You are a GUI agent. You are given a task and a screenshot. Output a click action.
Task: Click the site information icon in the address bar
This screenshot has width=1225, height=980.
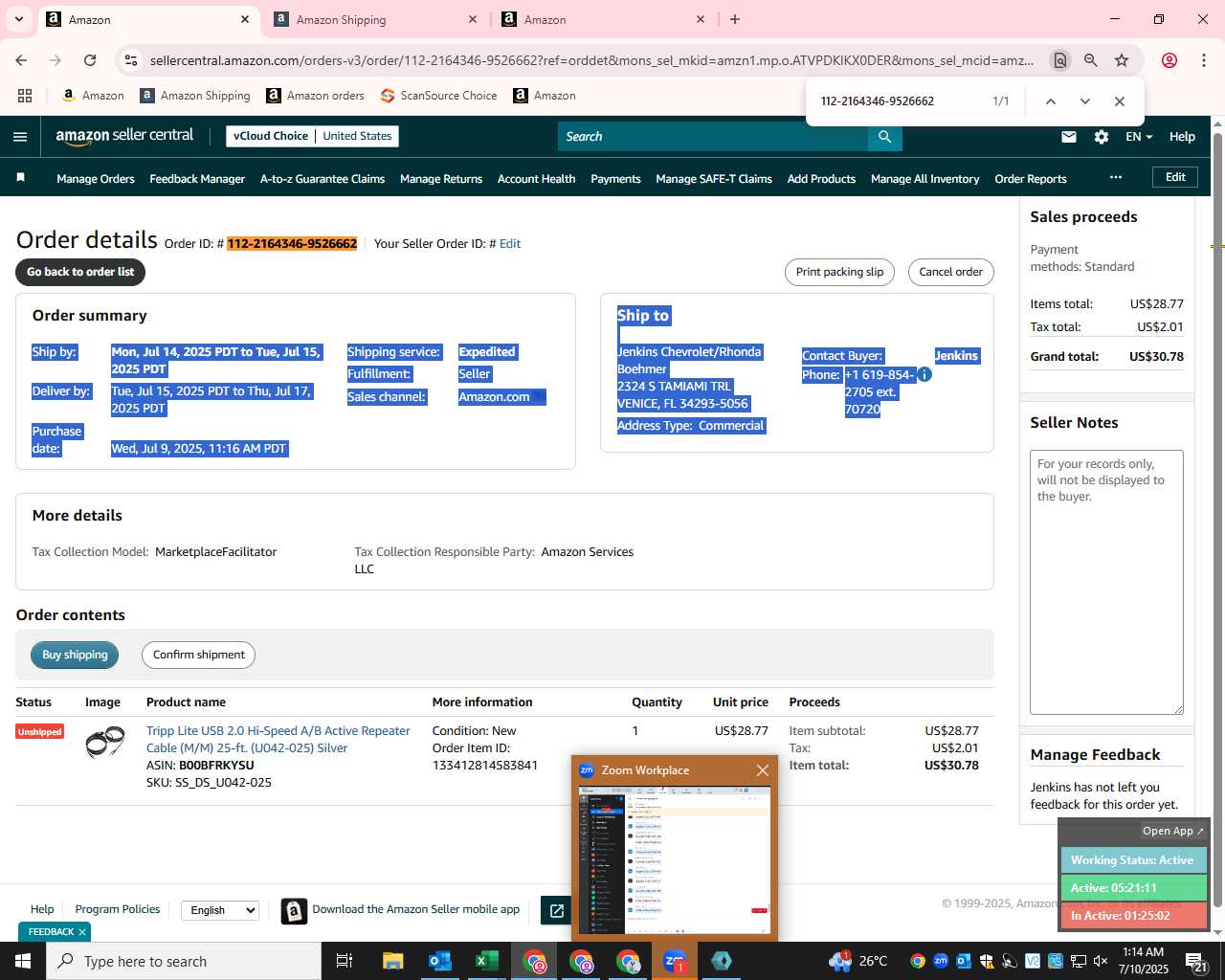tap(131, 60)
